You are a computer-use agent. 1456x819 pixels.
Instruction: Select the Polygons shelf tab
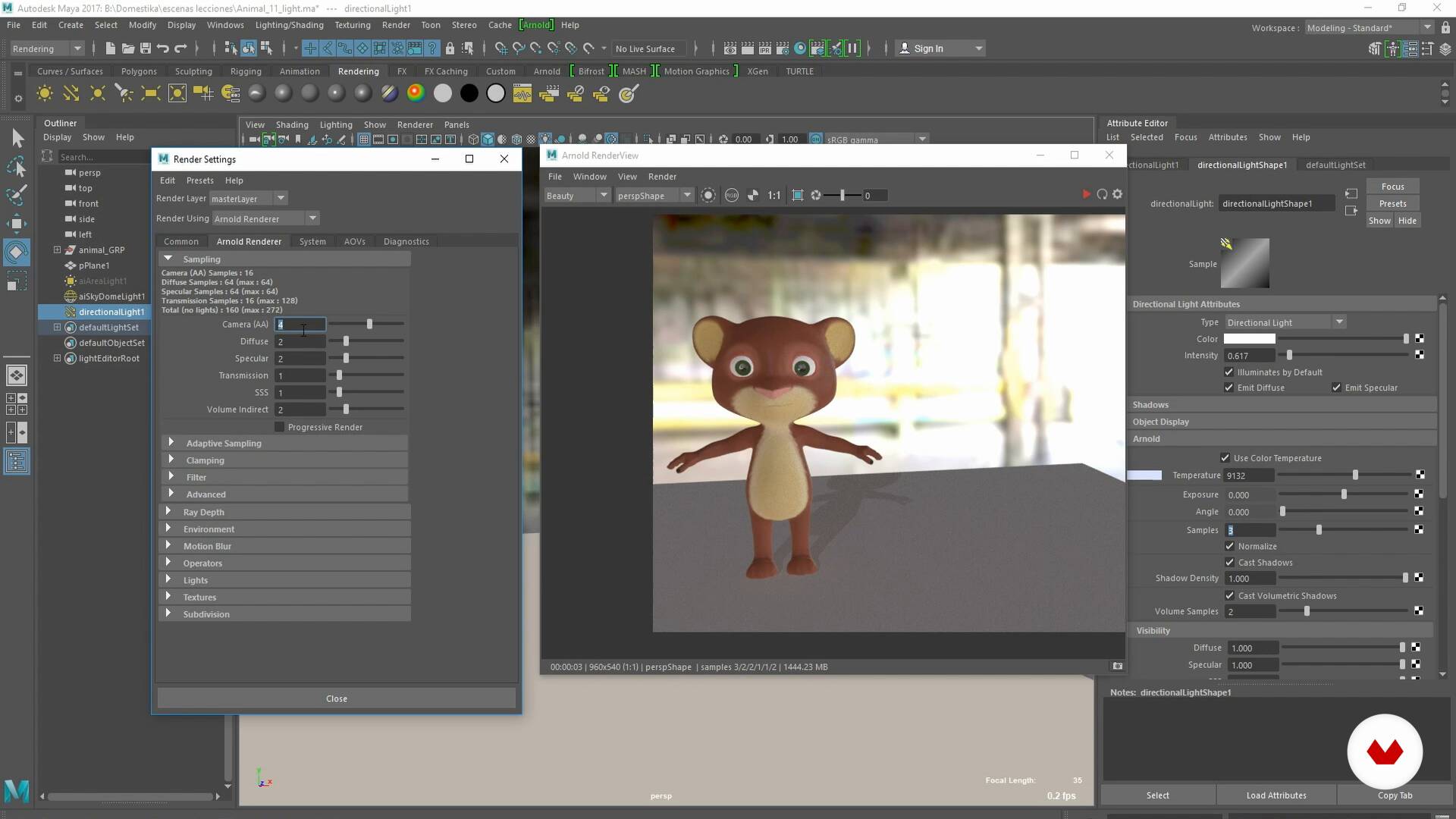tap(139, 71)
